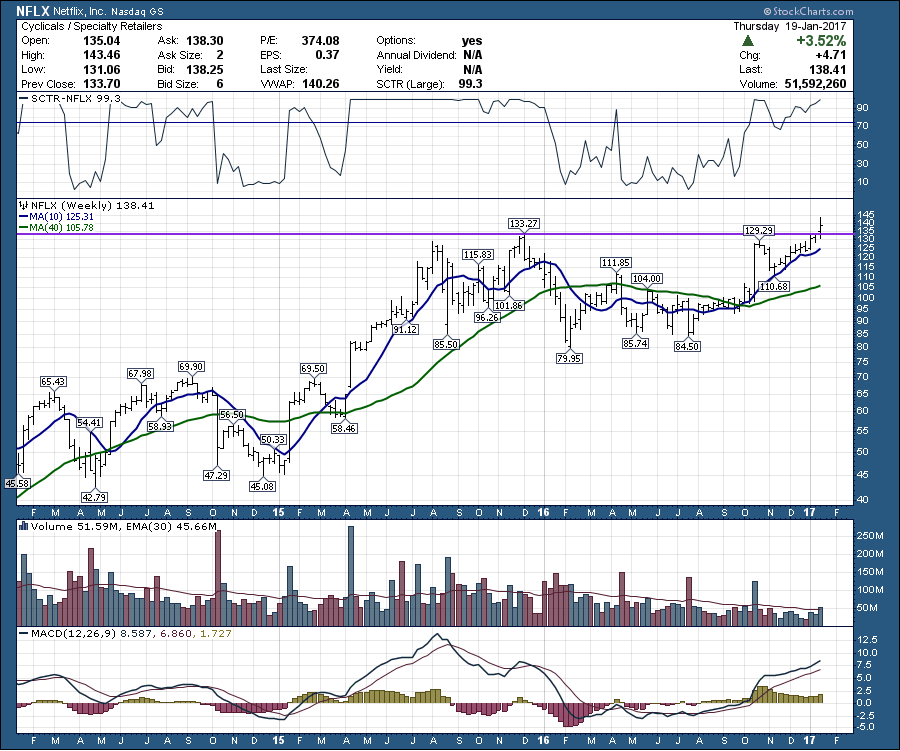This screenshot has width=900, height=751.
Task: Click the 104.00 price label
Action: 647,278
